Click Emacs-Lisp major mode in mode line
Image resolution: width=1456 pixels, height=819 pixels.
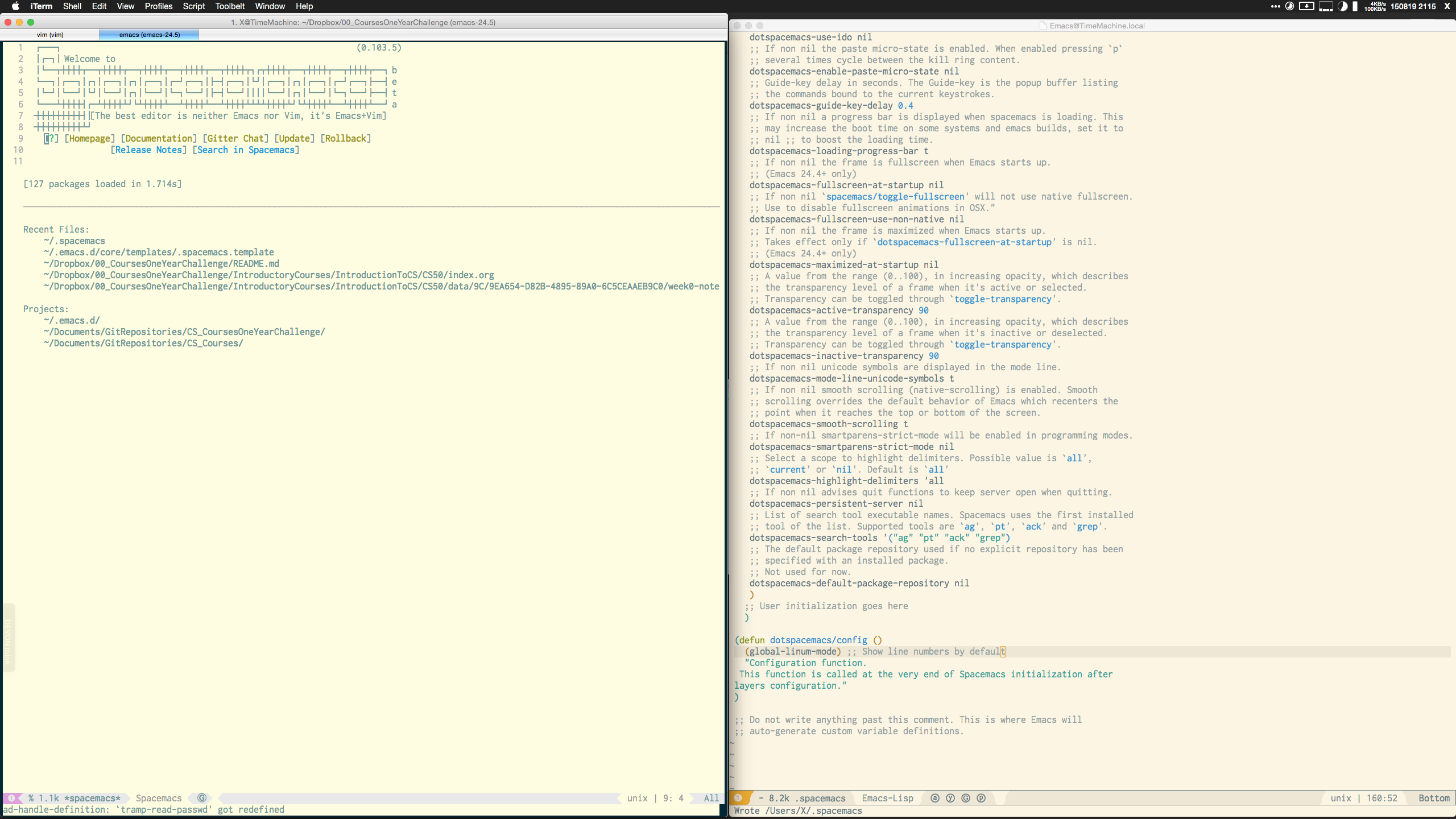(887, 798)
